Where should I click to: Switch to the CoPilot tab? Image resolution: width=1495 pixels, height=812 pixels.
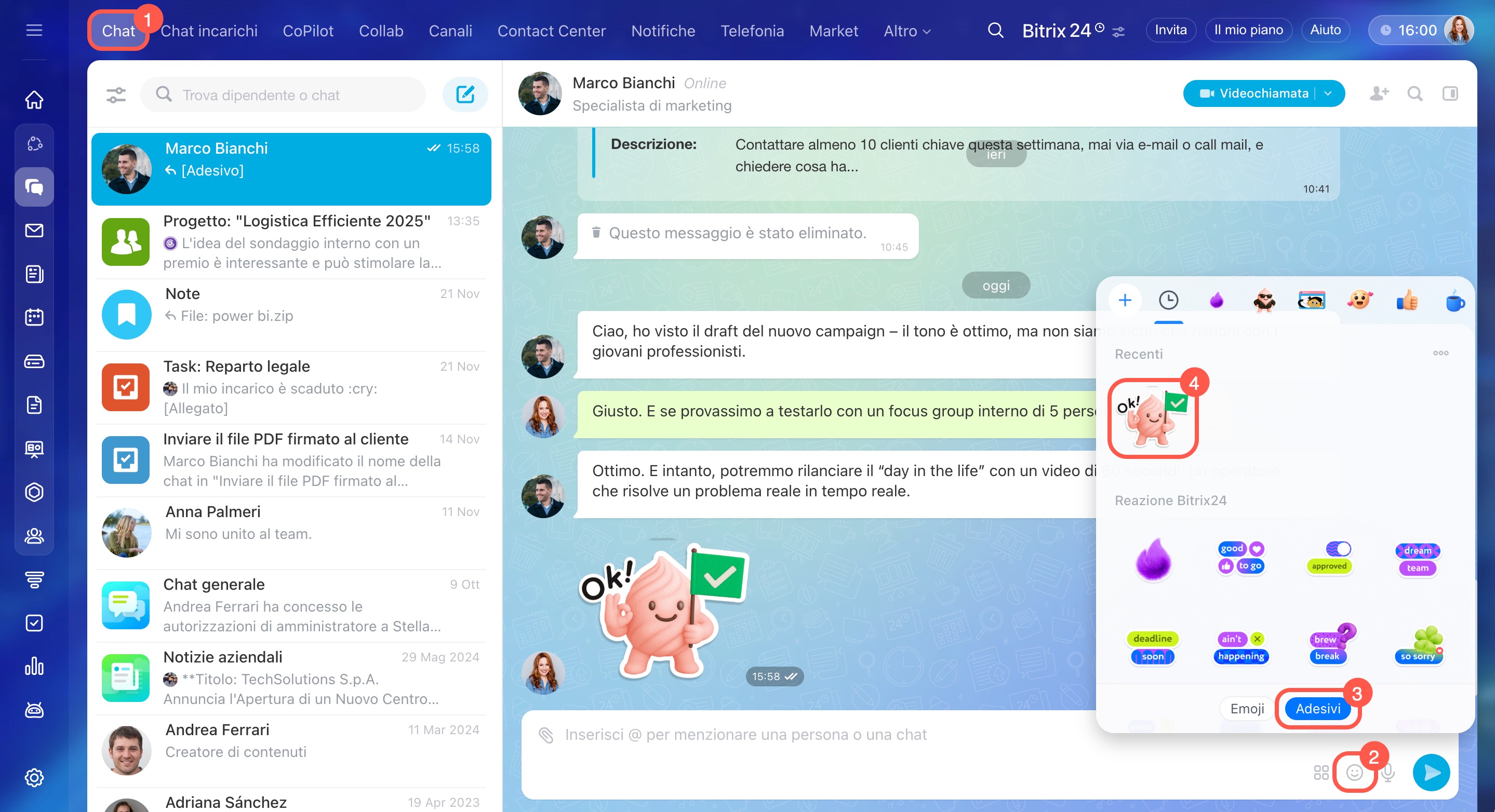click(x=308, y=31)
